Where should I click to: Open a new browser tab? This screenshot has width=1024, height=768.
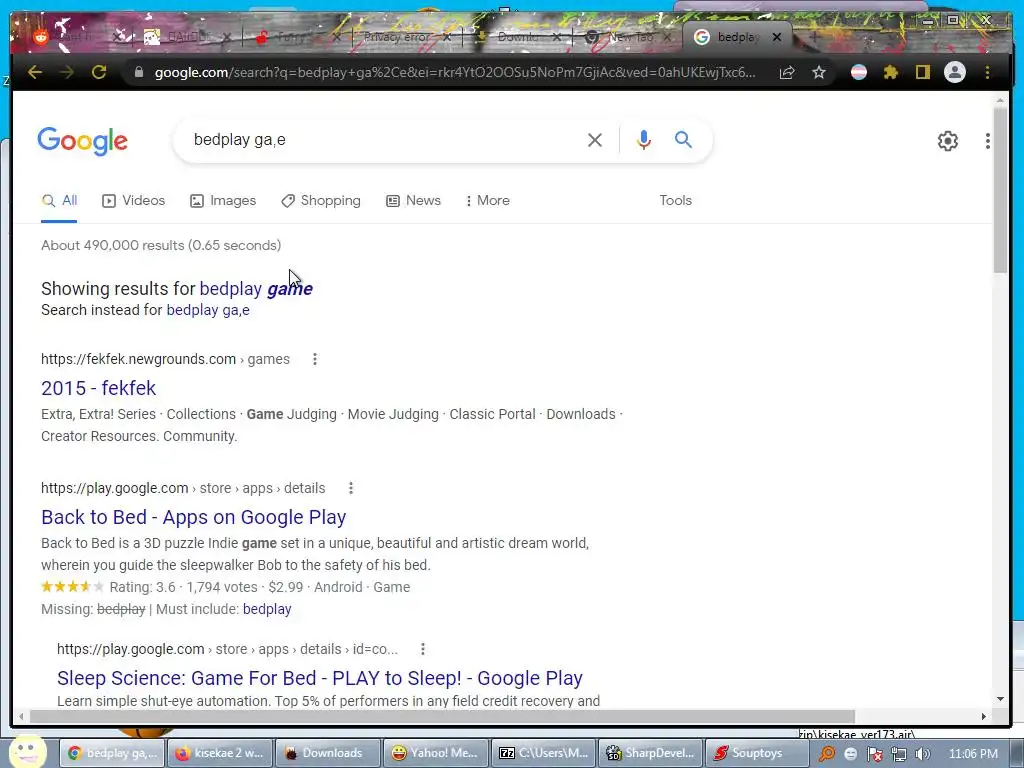(x=814, y=37)
